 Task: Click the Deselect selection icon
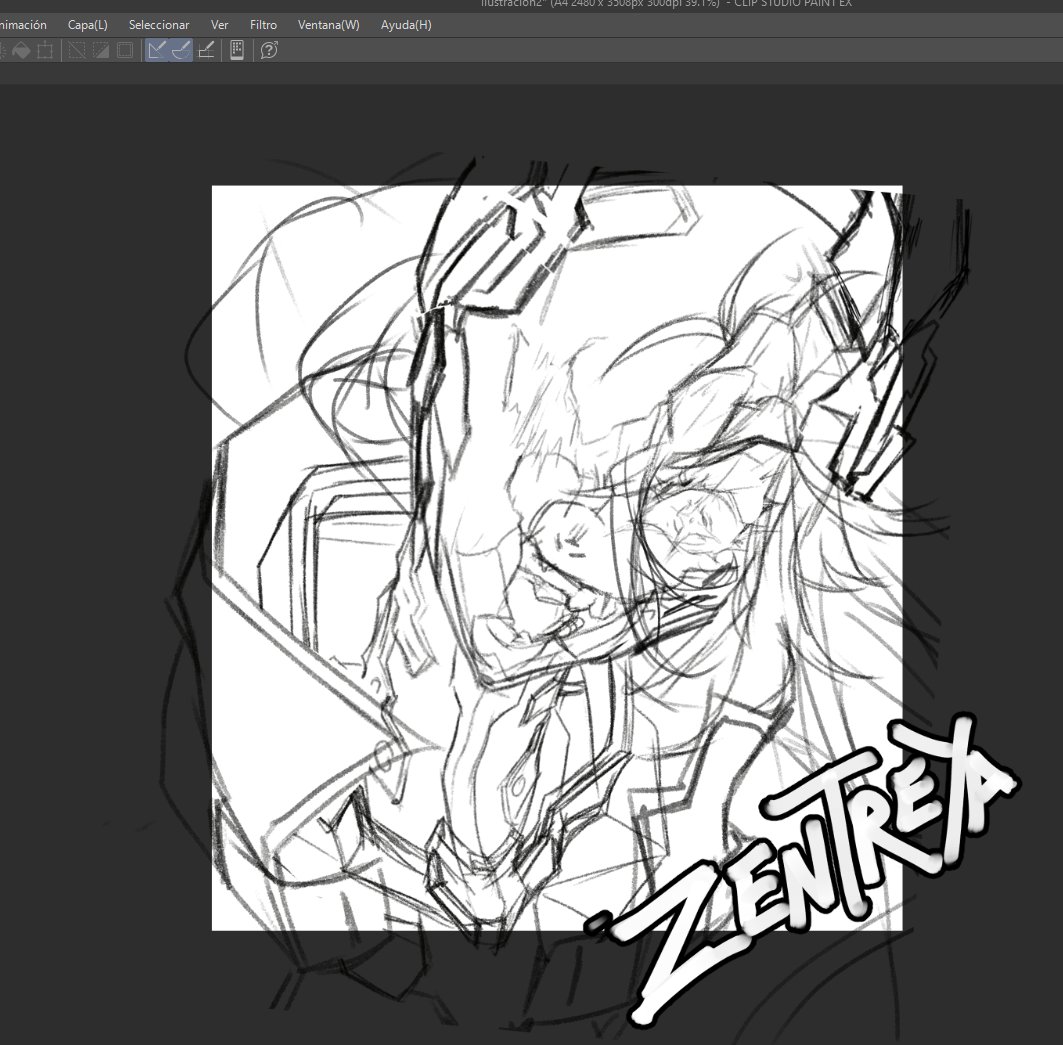tap(77, 50)
